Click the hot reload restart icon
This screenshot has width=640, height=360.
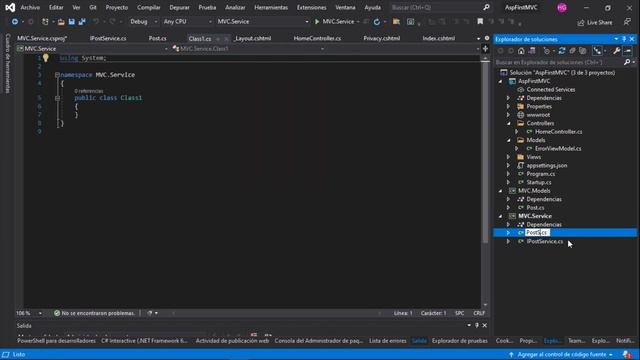click(377, 22)
